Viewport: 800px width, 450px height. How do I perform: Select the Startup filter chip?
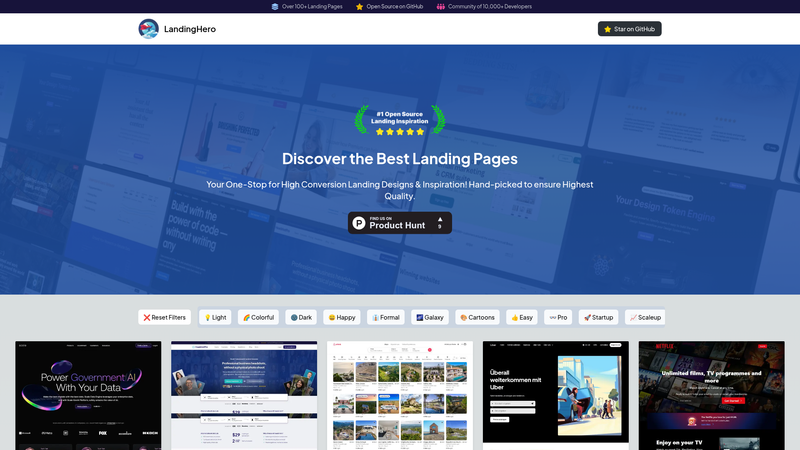pos(598,317)
